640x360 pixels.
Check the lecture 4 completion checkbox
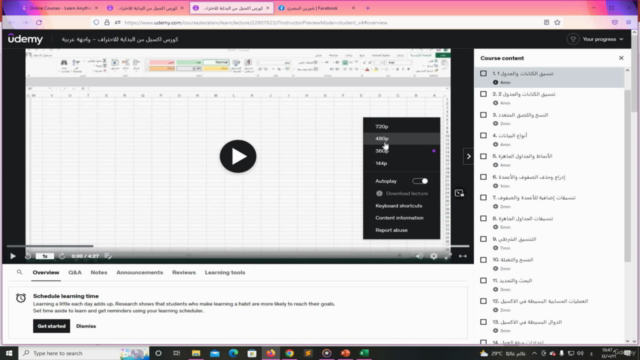(x=483, y=136)
